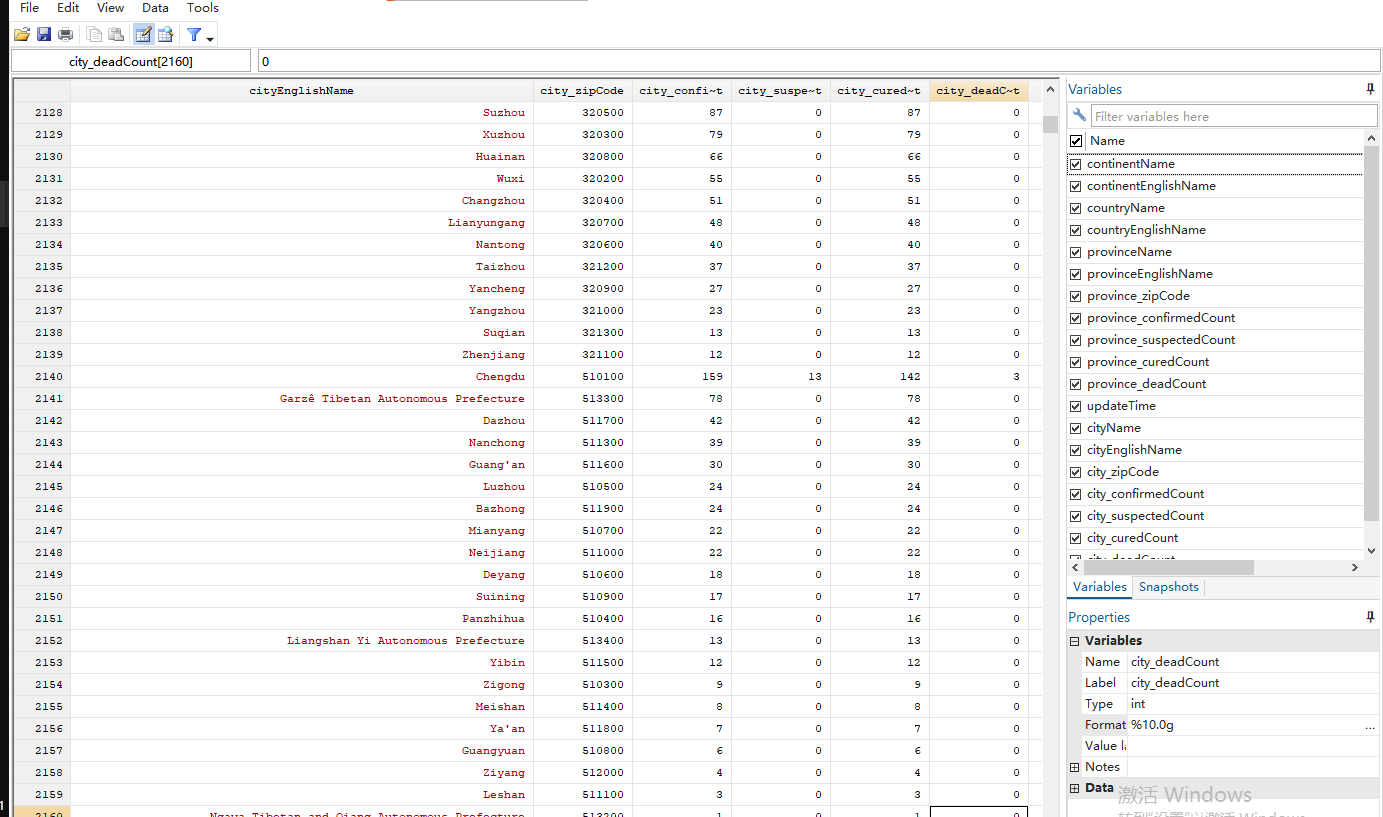This screenshot has width=1383, height=817.
Task: Click the Filter variables here input field
Action: [1232, 116]
